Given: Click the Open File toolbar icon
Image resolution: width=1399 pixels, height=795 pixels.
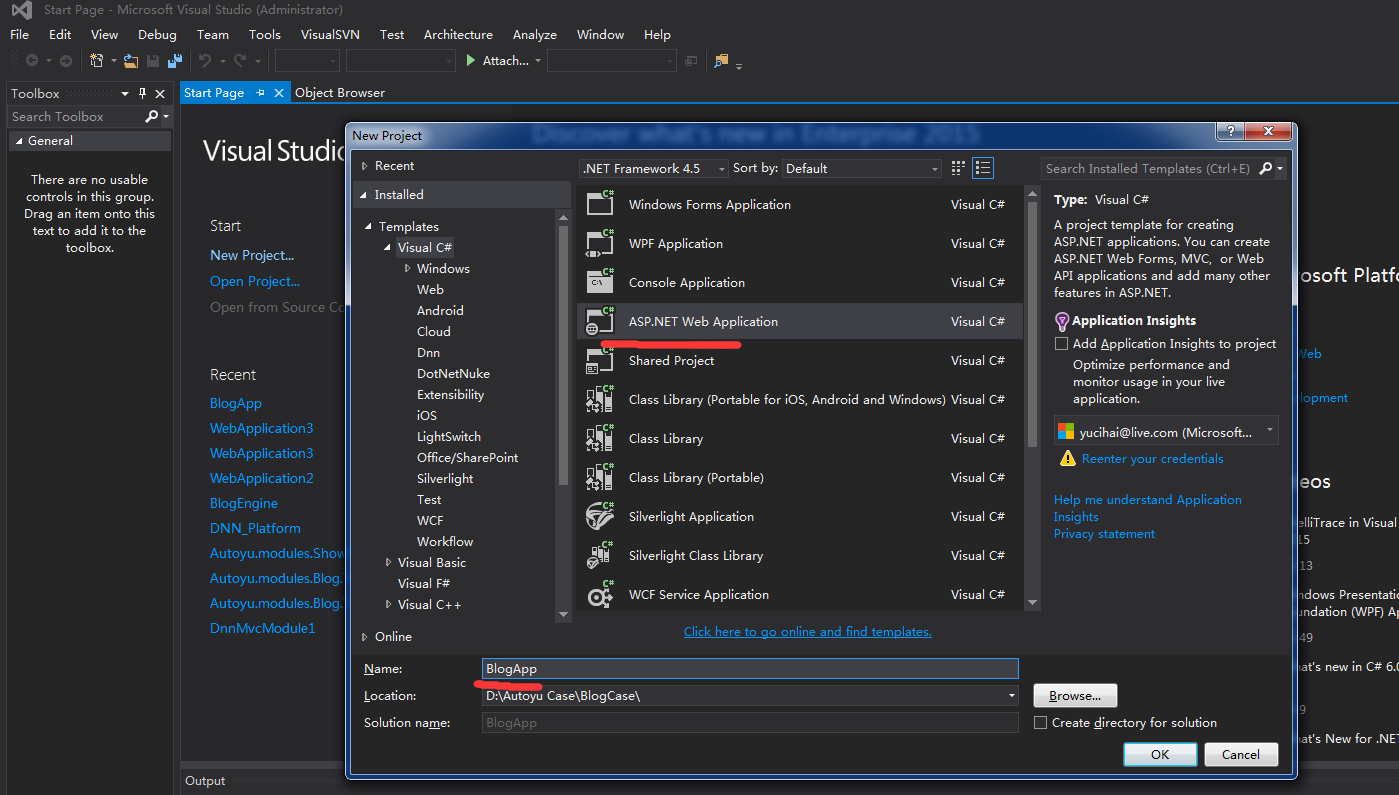Looking at the screenshot, I should 131,61.
